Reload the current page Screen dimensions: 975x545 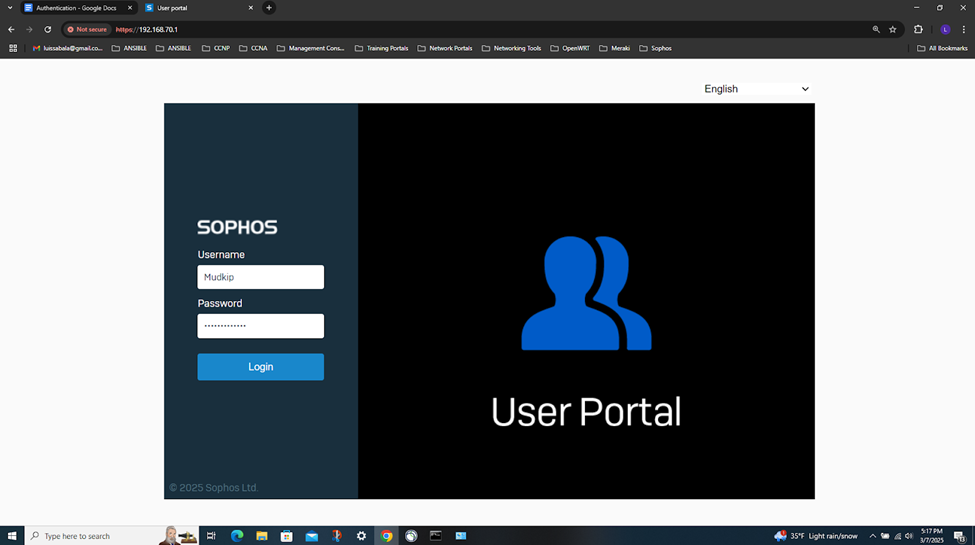coord(47,29)
